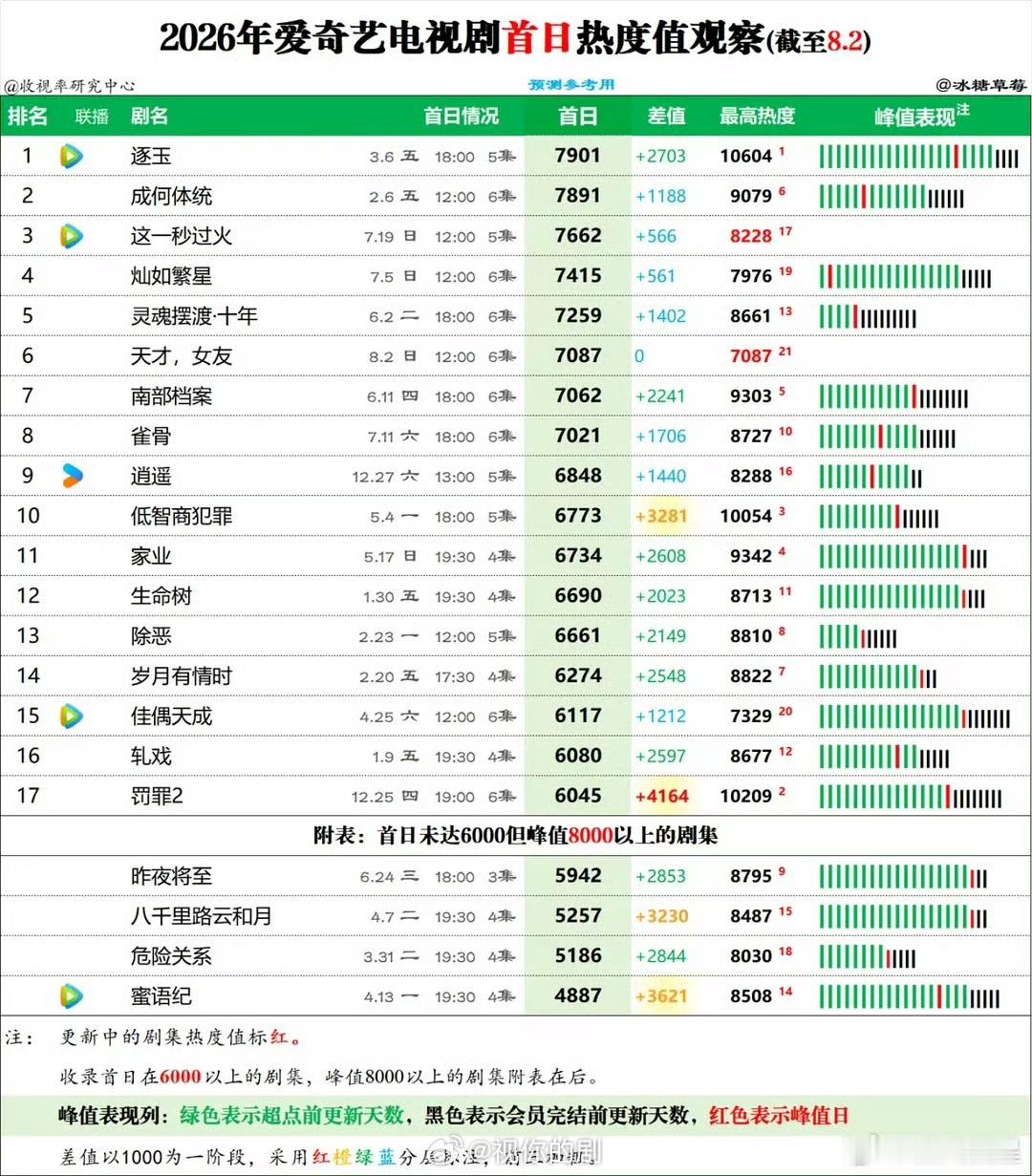Click the first-day value 6848
The width and height of the screenshot is (1032, 1176).
578,476
